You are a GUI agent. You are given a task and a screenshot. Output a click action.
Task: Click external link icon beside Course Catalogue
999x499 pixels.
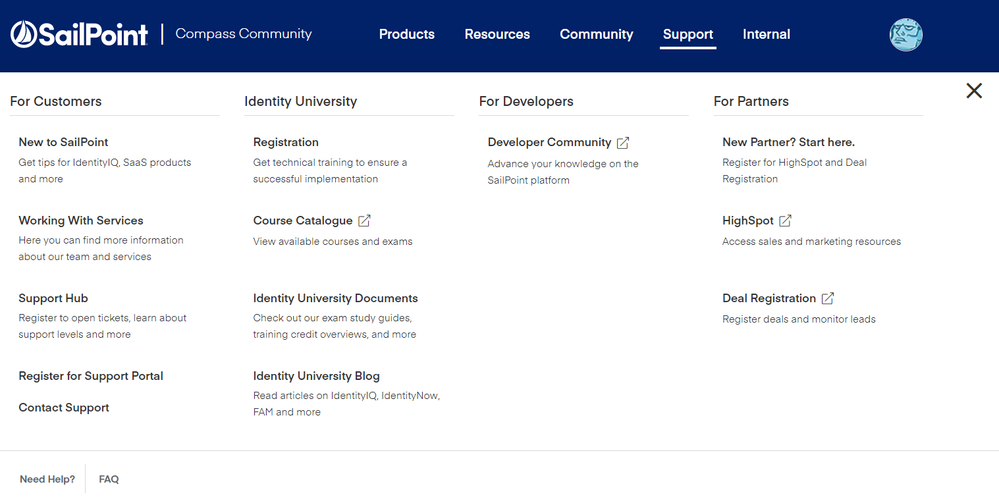364,221
